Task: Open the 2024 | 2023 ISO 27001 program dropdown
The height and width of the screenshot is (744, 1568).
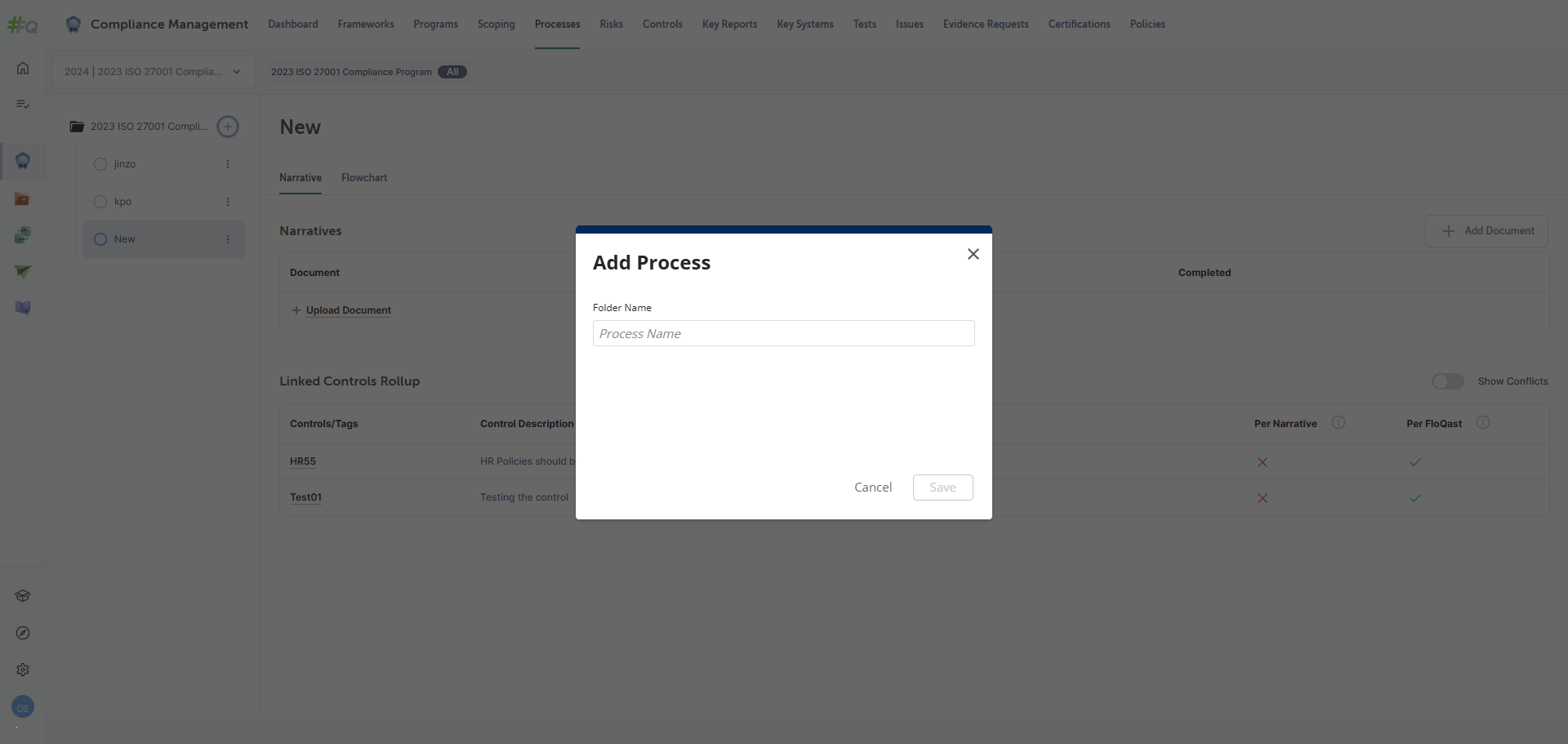Action: pyautogui.click(x=154, y=72)
